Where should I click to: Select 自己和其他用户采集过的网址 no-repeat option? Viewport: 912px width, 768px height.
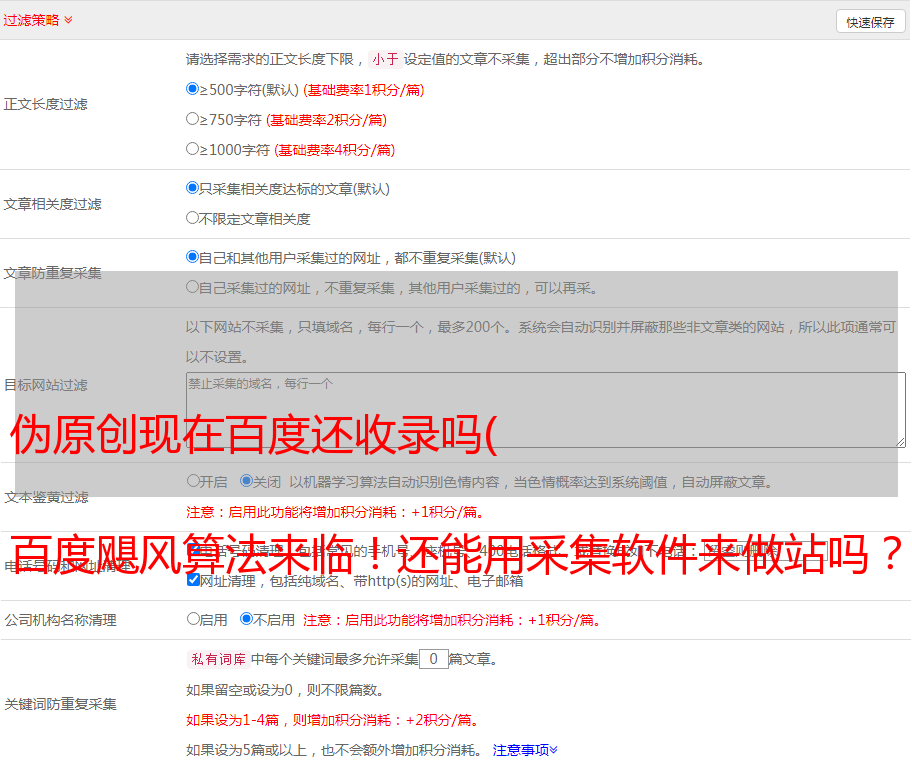point(193,257)
